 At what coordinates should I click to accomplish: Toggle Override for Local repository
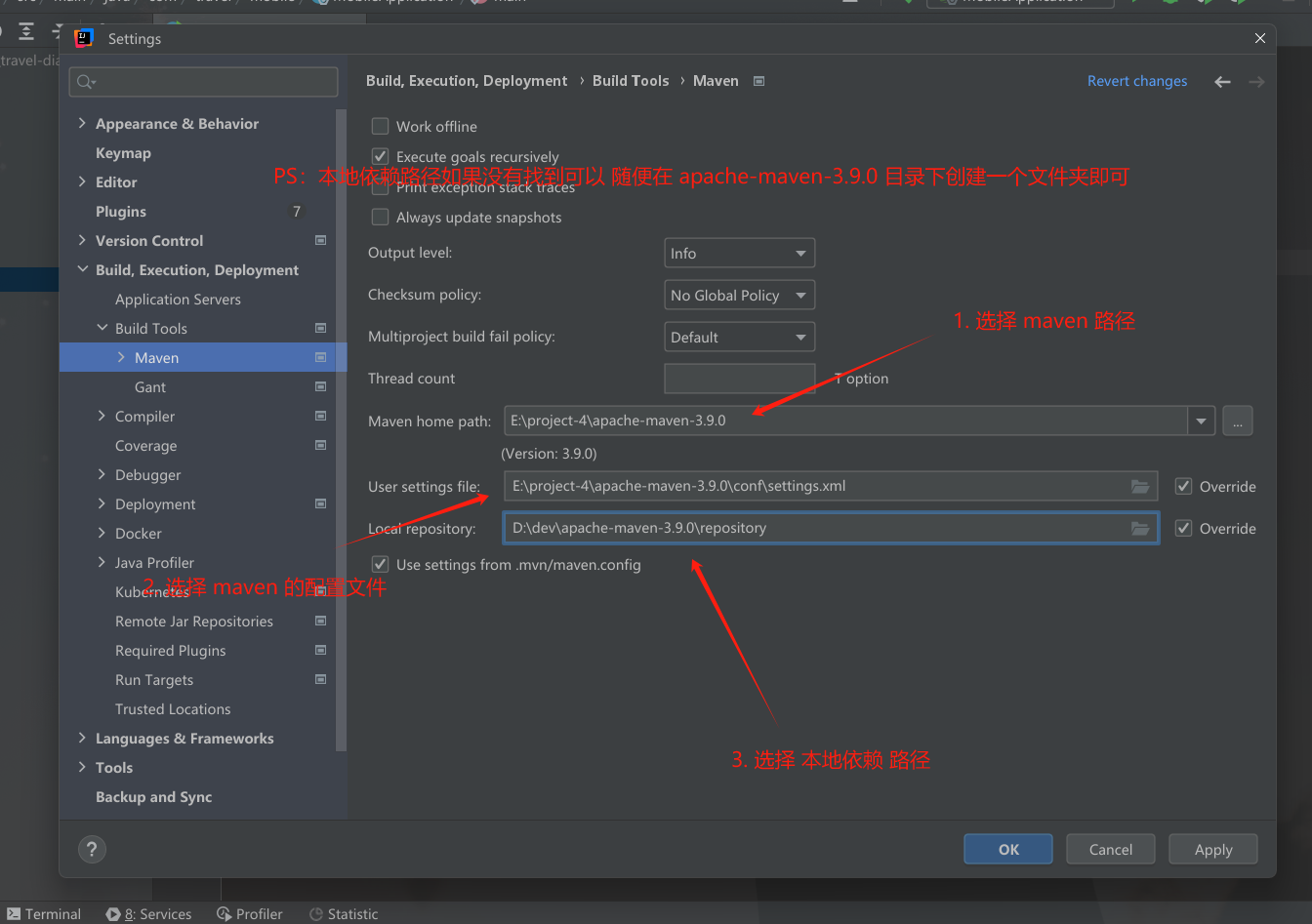click(x=1184, y=528)
